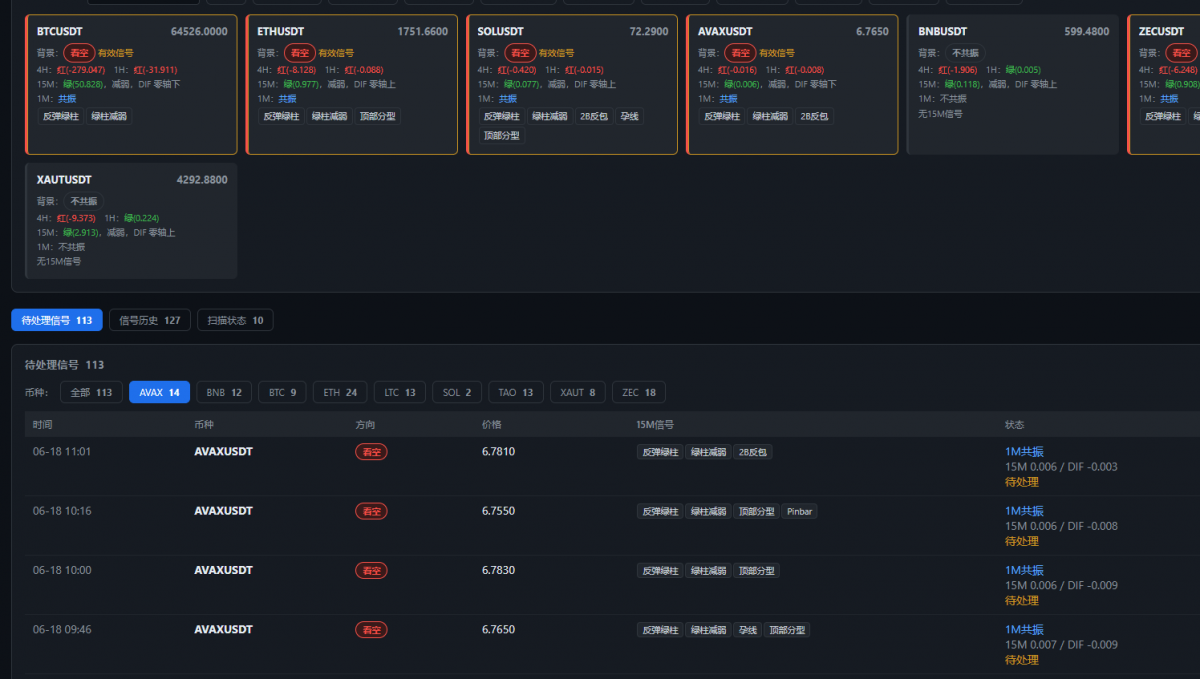Filter signals by BTC 9
Screen dimensions: 1200x679
(x=282, y=392)
